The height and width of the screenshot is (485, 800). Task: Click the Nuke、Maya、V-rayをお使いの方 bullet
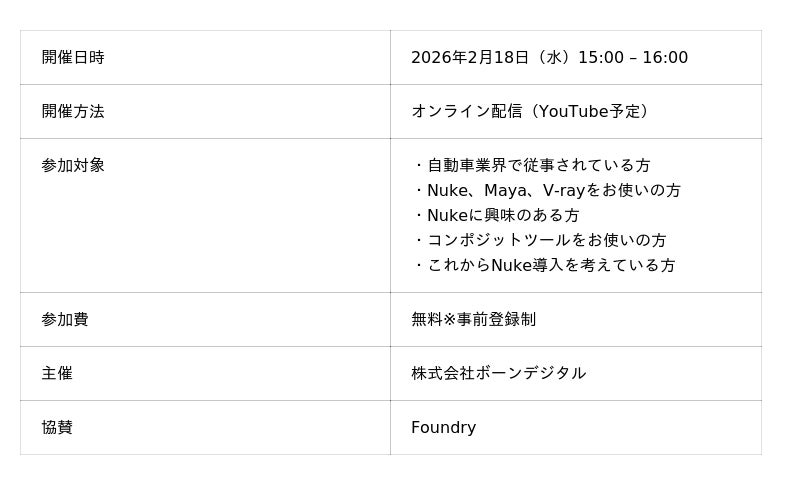553,191
